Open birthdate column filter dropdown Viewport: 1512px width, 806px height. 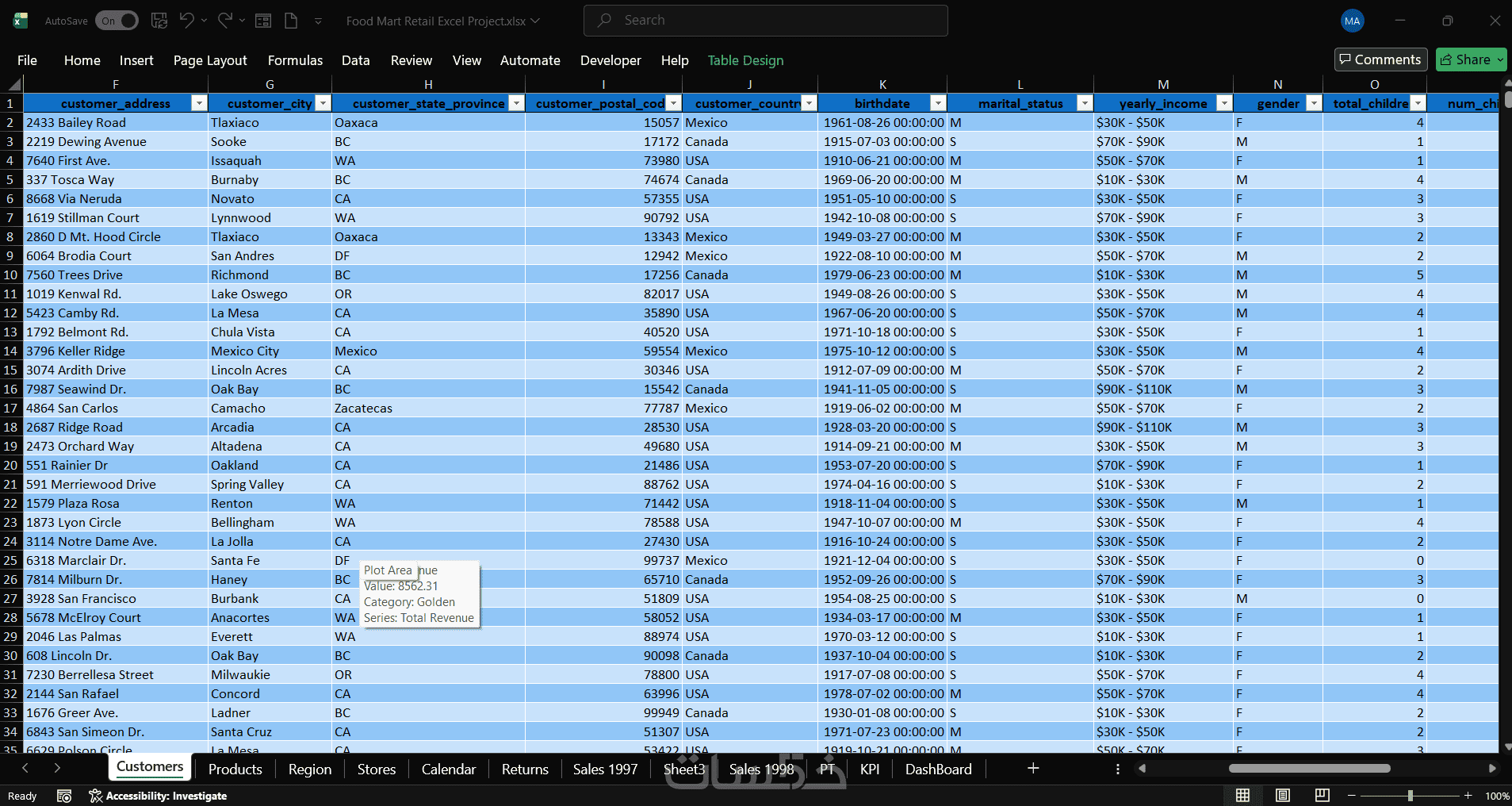(x=938, y=103)
